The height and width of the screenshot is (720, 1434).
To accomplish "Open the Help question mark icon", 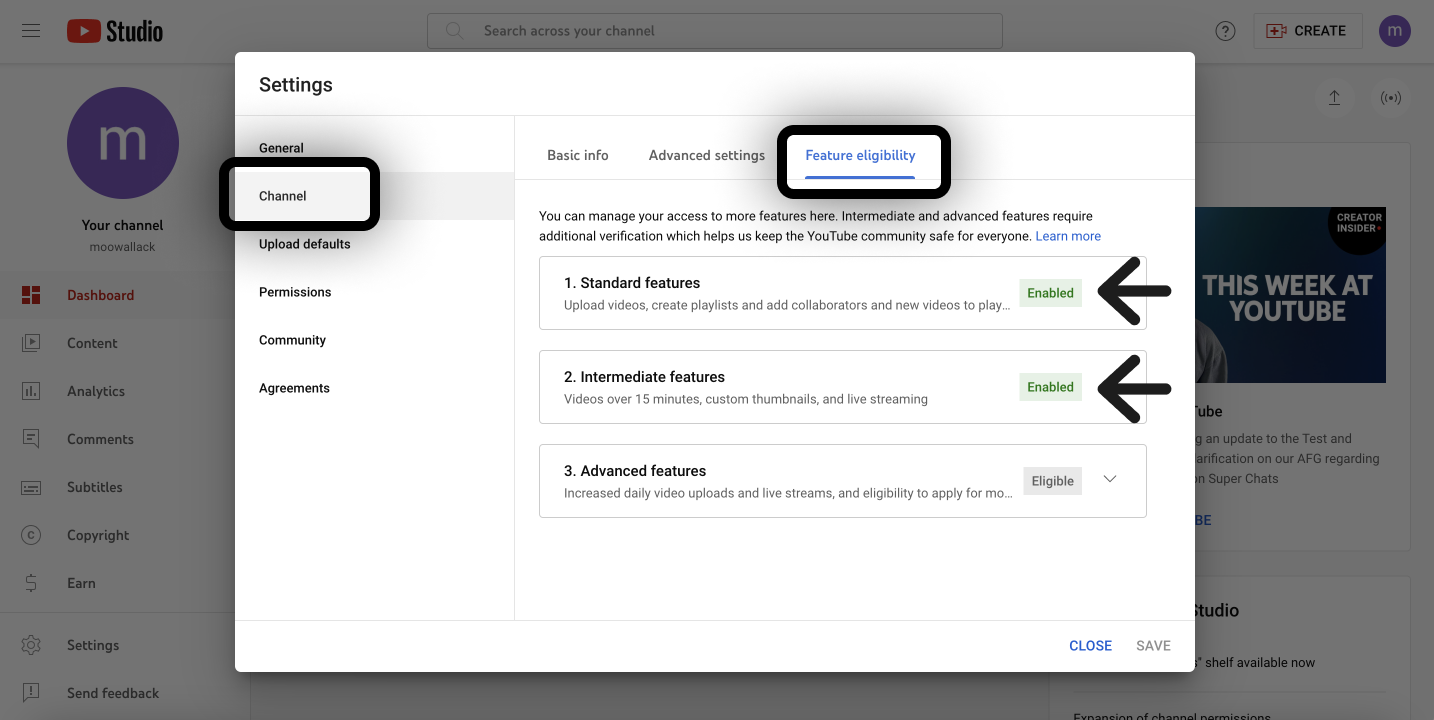I will coord(1225,31).
